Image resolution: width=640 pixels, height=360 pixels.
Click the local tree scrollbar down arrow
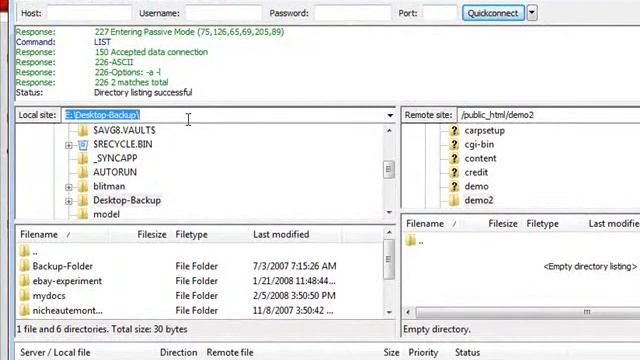tap(389, 212)
